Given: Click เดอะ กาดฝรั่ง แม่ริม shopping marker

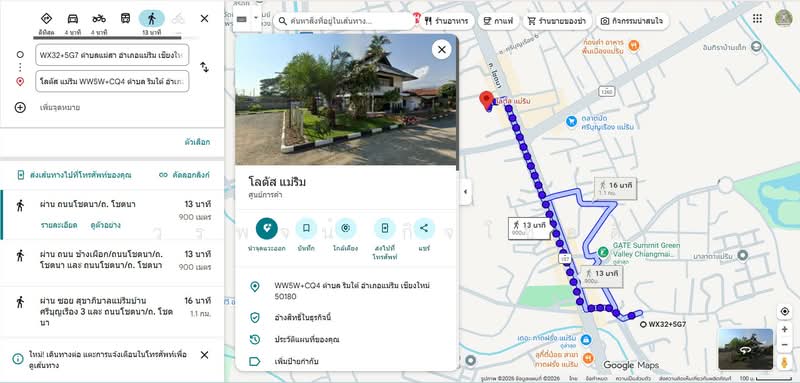Looking at the screenshot, I should [x=586, y=339].
